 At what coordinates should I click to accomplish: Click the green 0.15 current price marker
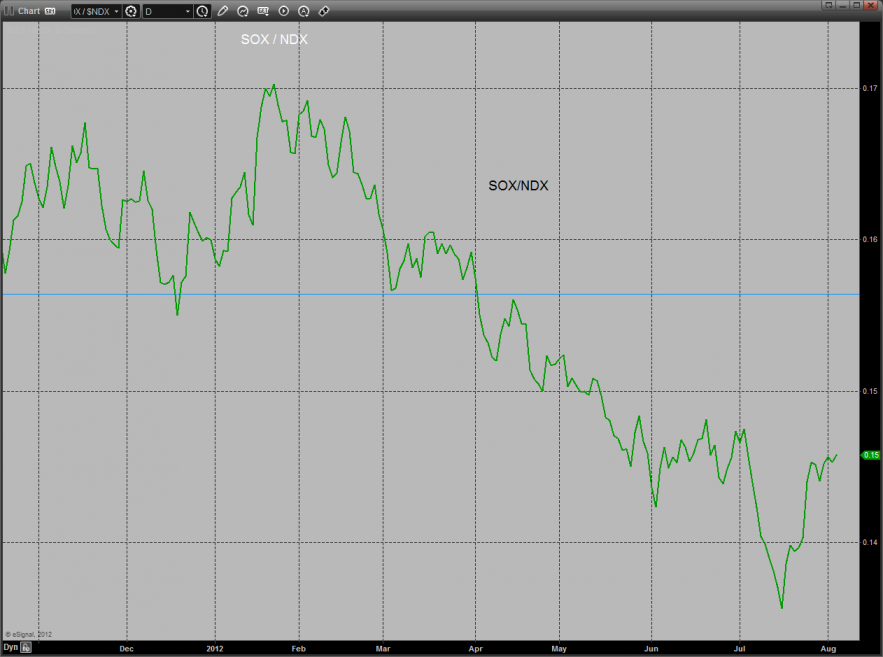870,454
